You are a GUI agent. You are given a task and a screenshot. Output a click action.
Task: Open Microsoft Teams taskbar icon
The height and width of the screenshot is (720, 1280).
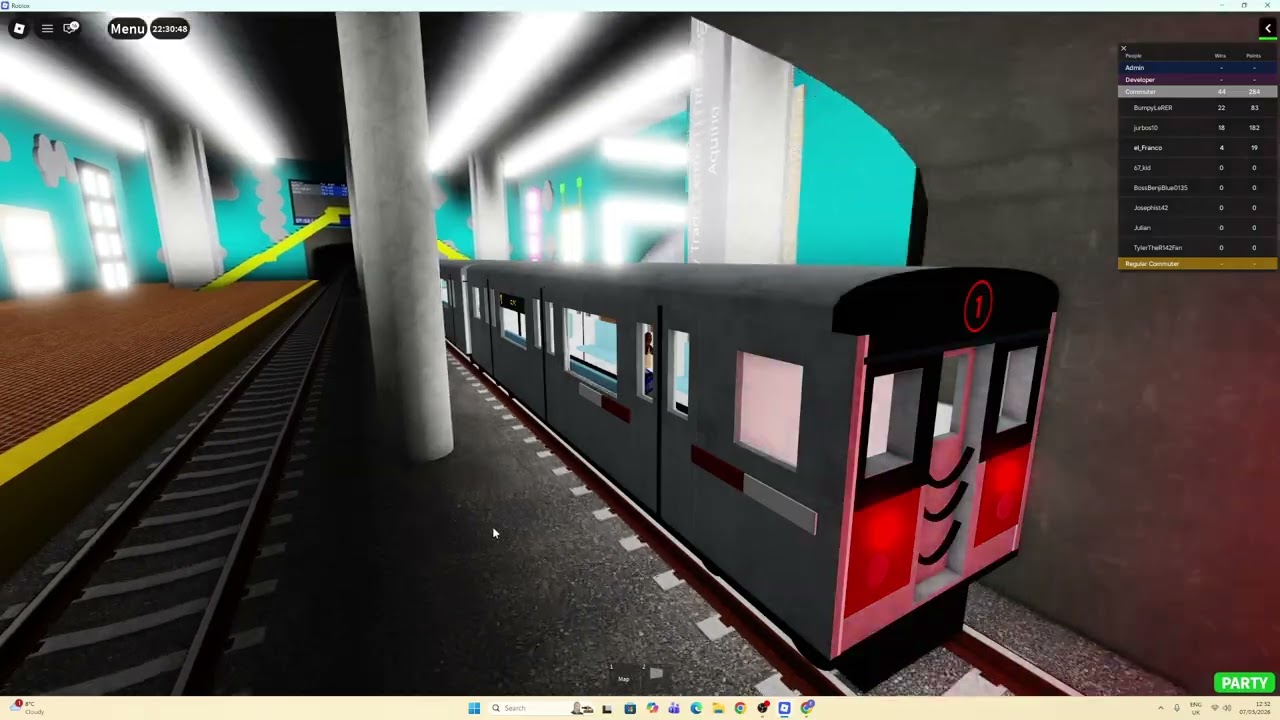(674, 708)
